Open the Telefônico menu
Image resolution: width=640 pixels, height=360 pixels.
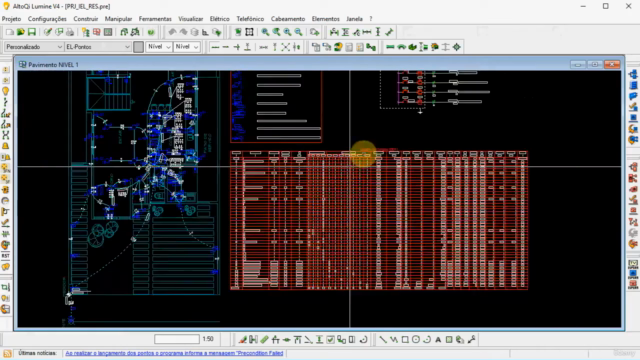tap(250, 19)
